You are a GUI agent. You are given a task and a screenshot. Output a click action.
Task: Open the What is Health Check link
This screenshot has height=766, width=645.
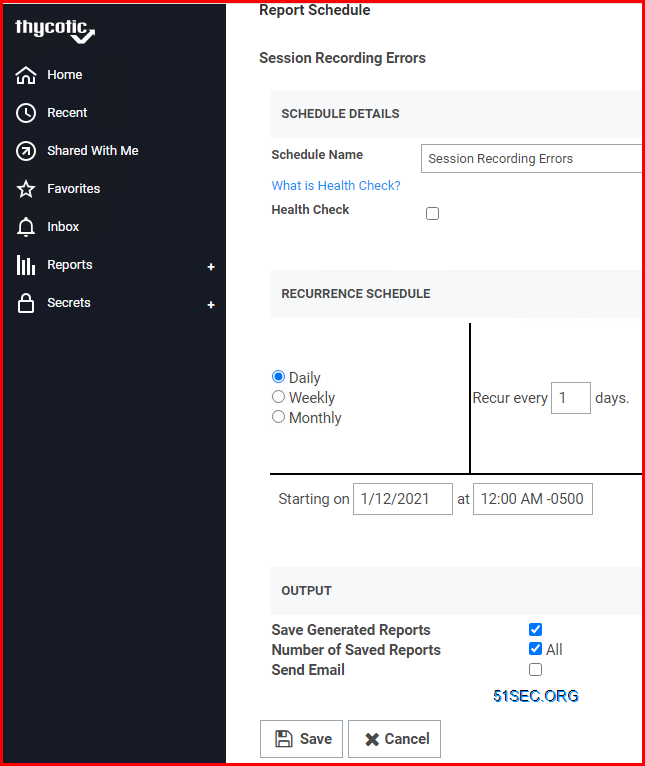[x=336, y=186]
